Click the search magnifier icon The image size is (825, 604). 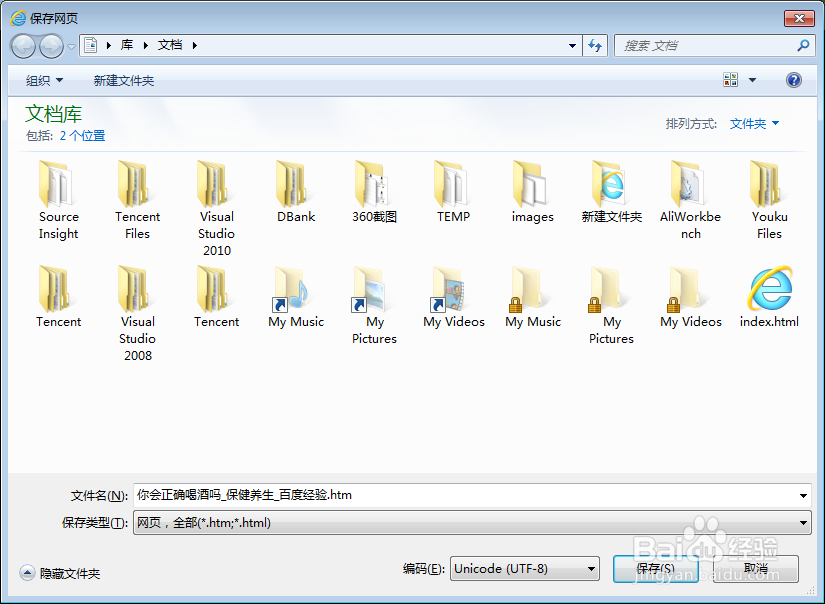803,46
